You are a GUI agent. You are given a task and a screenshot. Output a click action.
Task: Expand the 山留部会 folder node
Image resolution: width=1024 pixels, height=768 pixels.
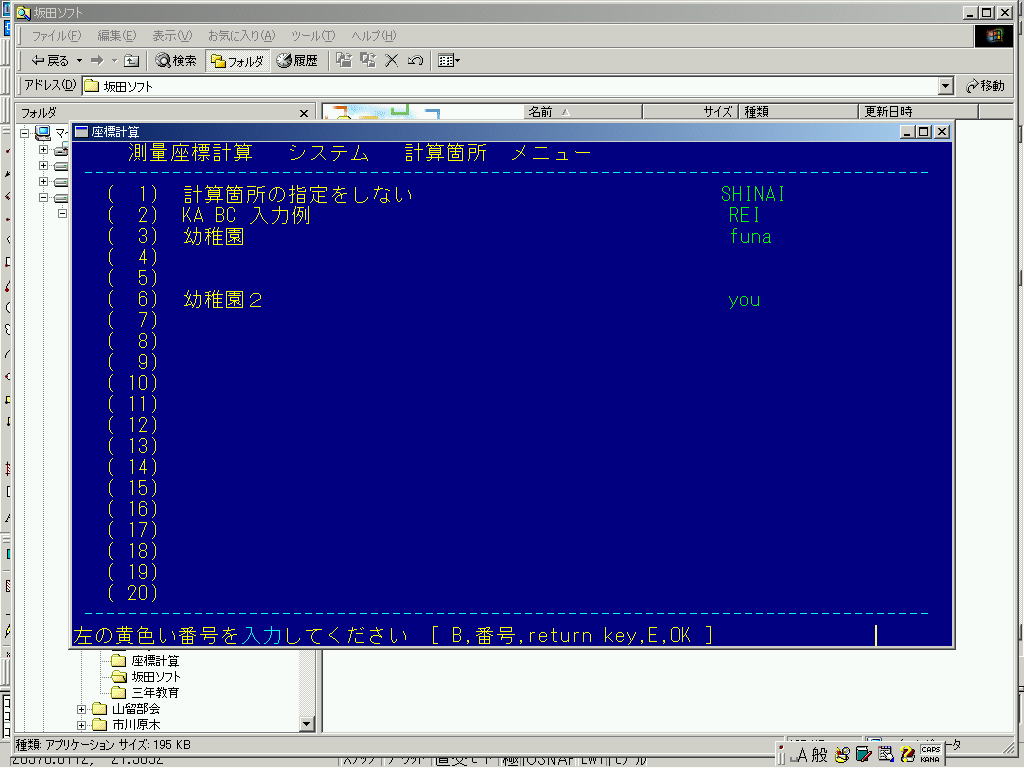(81, 709)
